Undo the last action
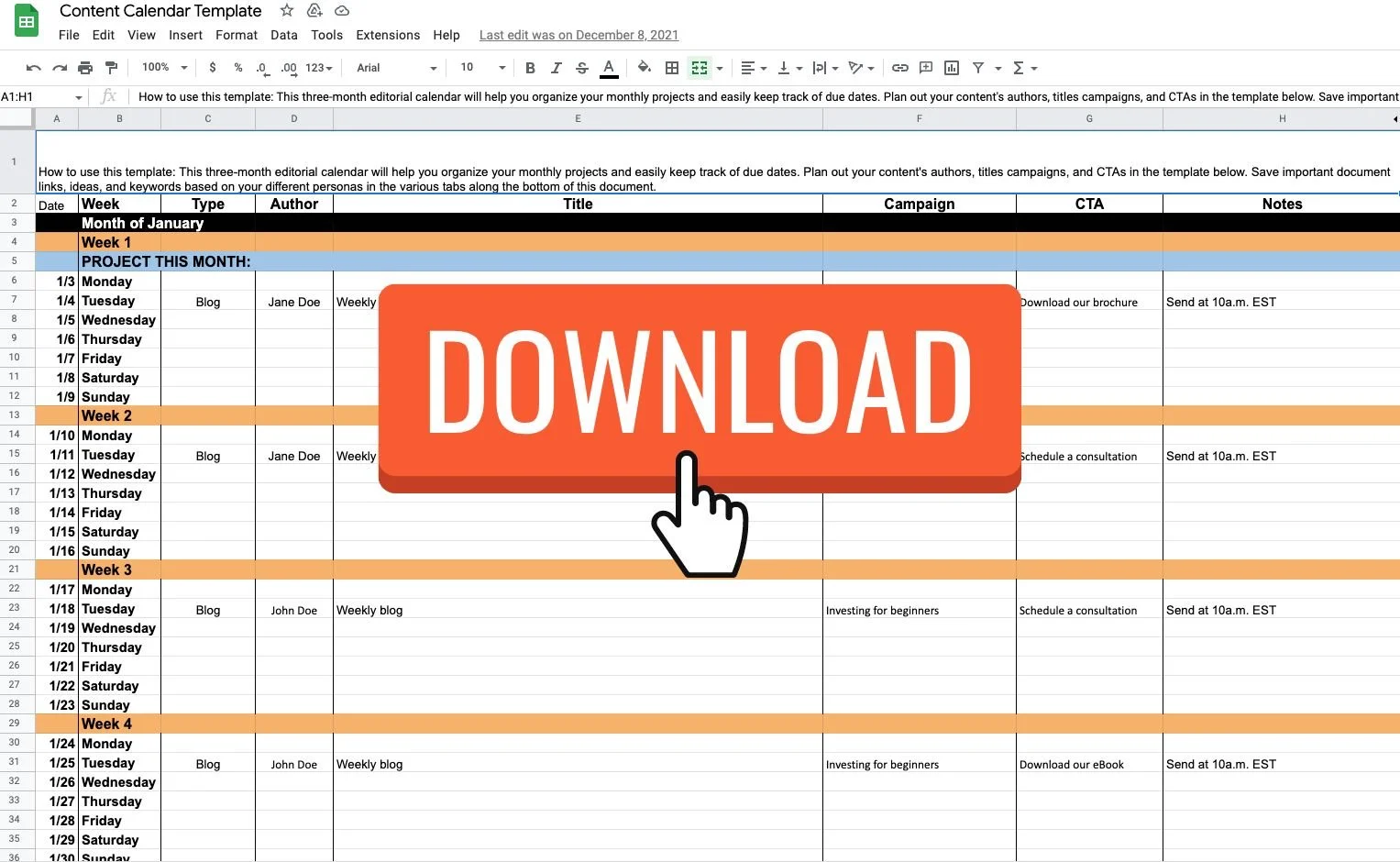 coord(34,68)
